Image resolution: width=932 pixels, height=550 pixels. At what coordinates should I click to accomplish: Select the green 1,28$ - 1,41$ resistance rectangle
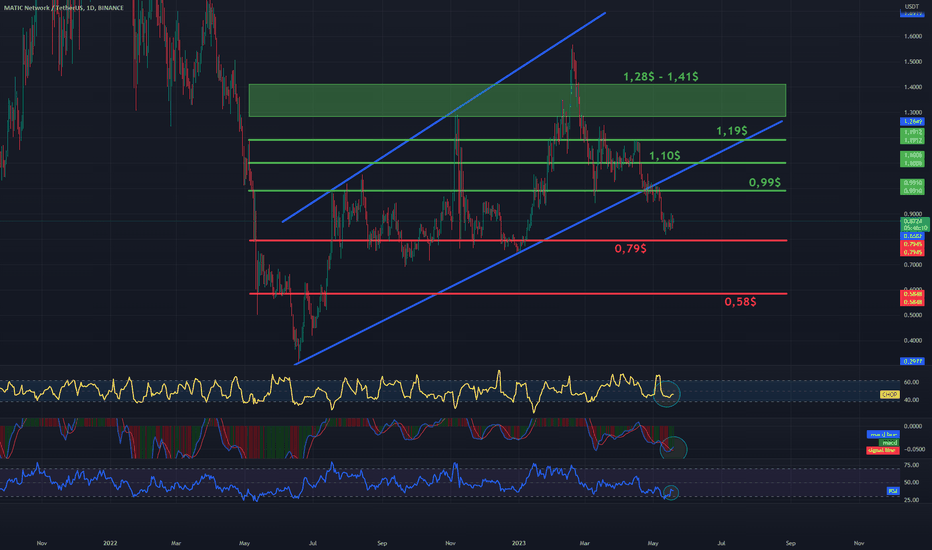[517, 100]
